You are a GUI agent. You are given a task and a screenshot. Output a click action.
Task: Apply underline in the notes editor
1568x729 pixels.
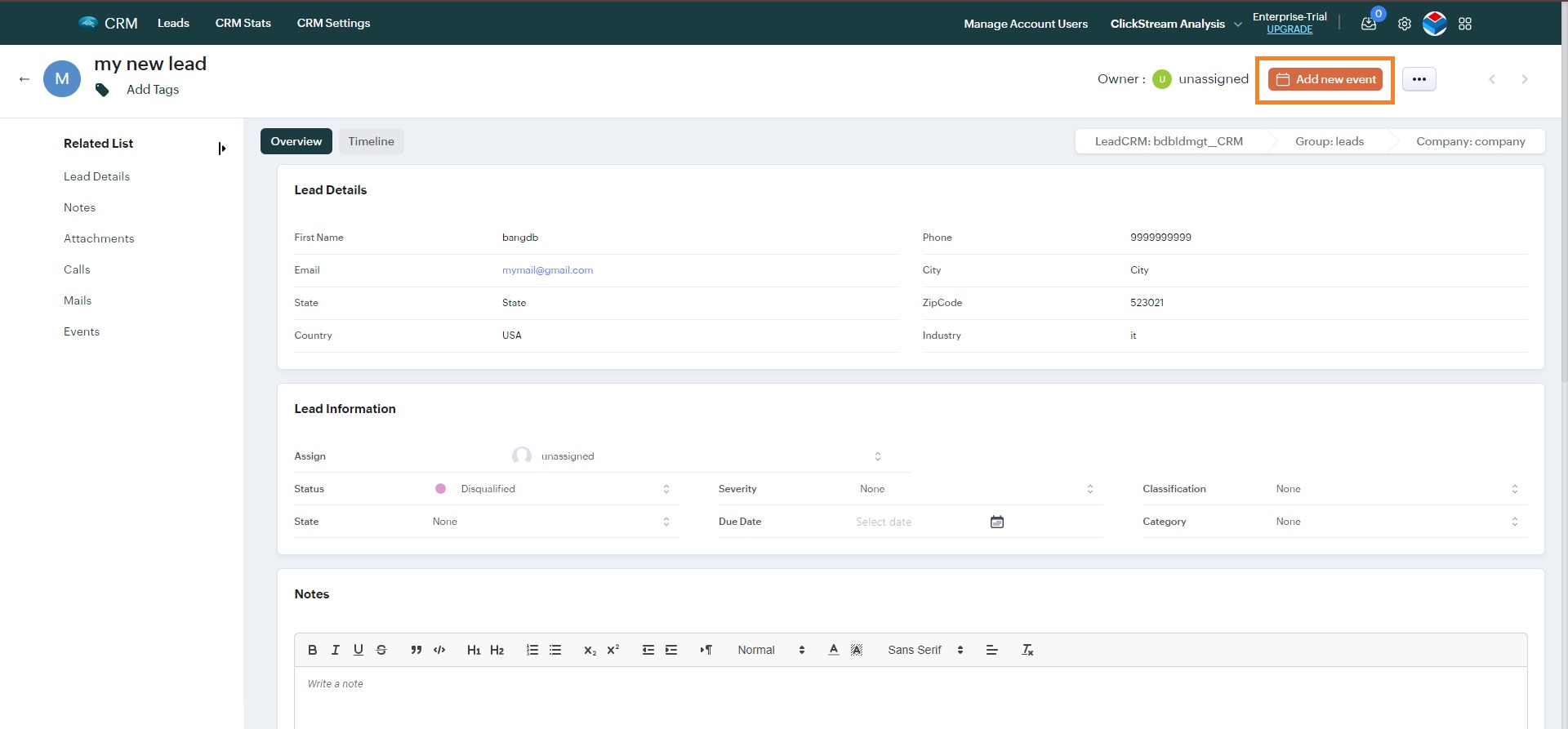[358, 650]
